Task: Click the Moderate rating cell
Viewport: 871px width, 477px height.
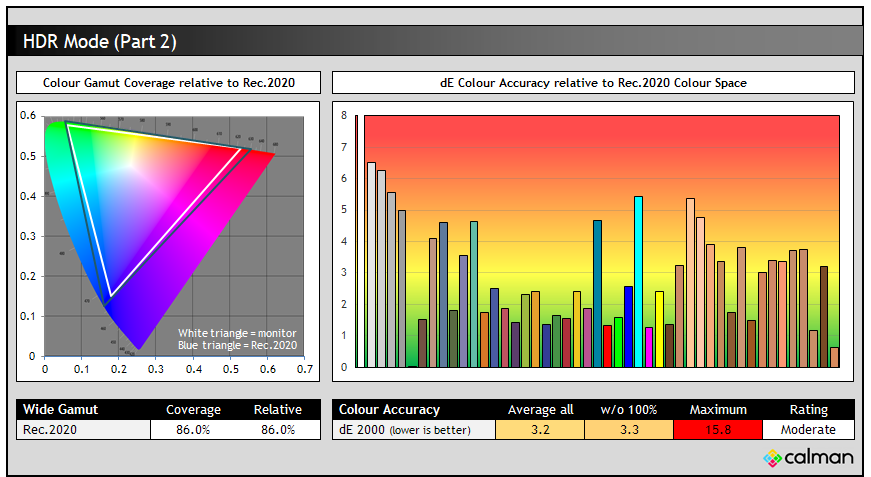Action: click(808, 429)
